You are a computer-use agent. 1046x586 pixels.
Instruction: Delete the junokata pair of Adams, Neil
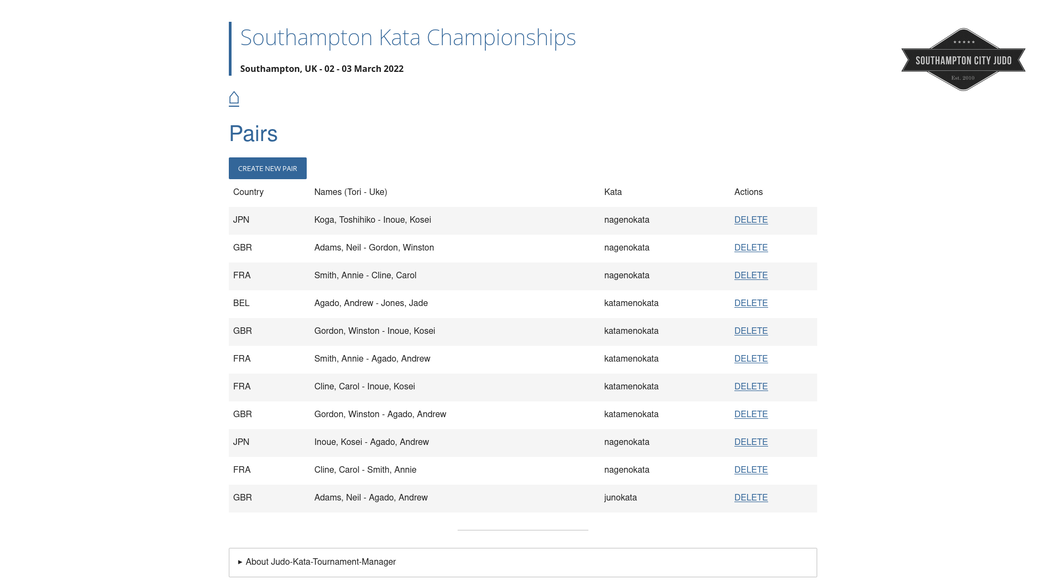point(750,498)
